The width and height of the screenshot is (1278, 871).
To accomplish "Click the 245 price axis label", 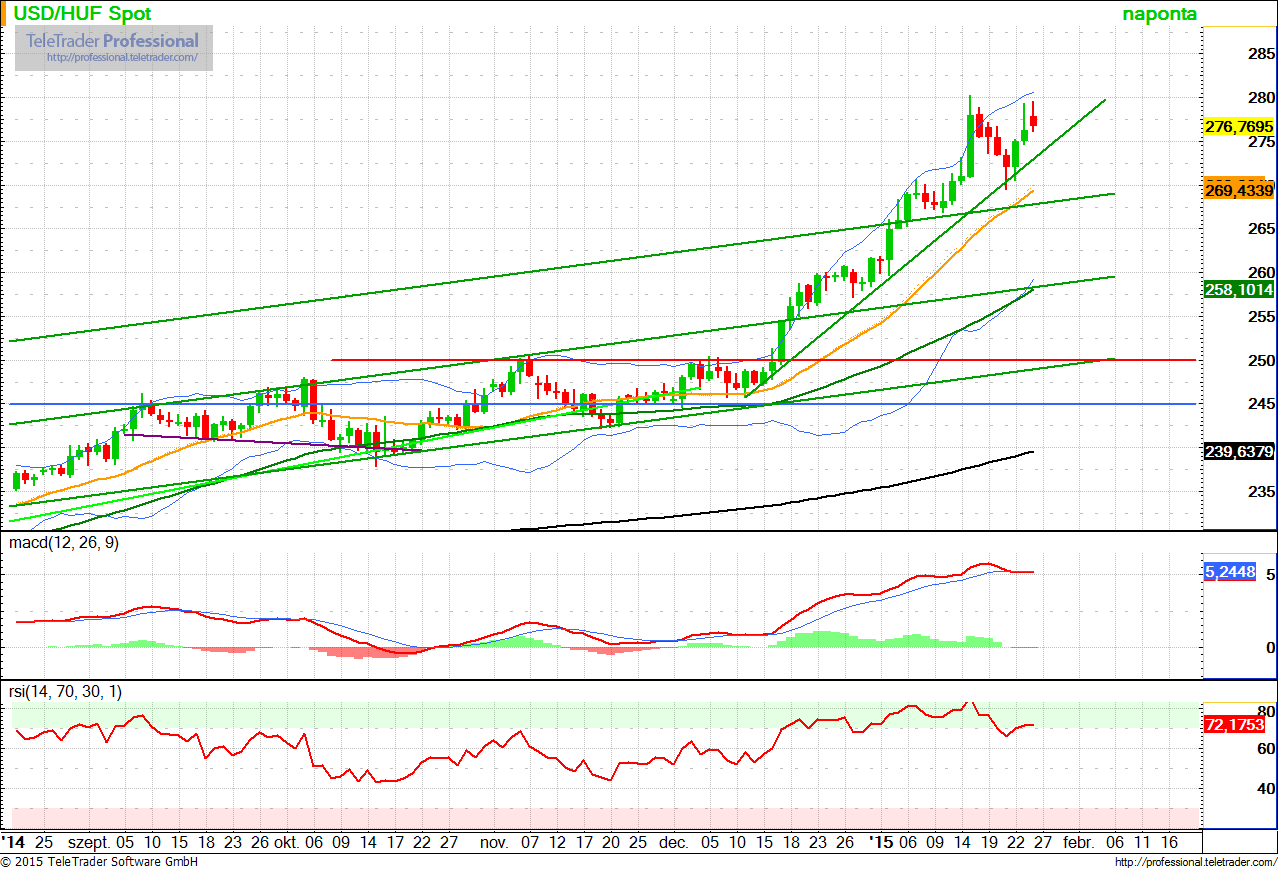I will click(x=1261, y=404).
